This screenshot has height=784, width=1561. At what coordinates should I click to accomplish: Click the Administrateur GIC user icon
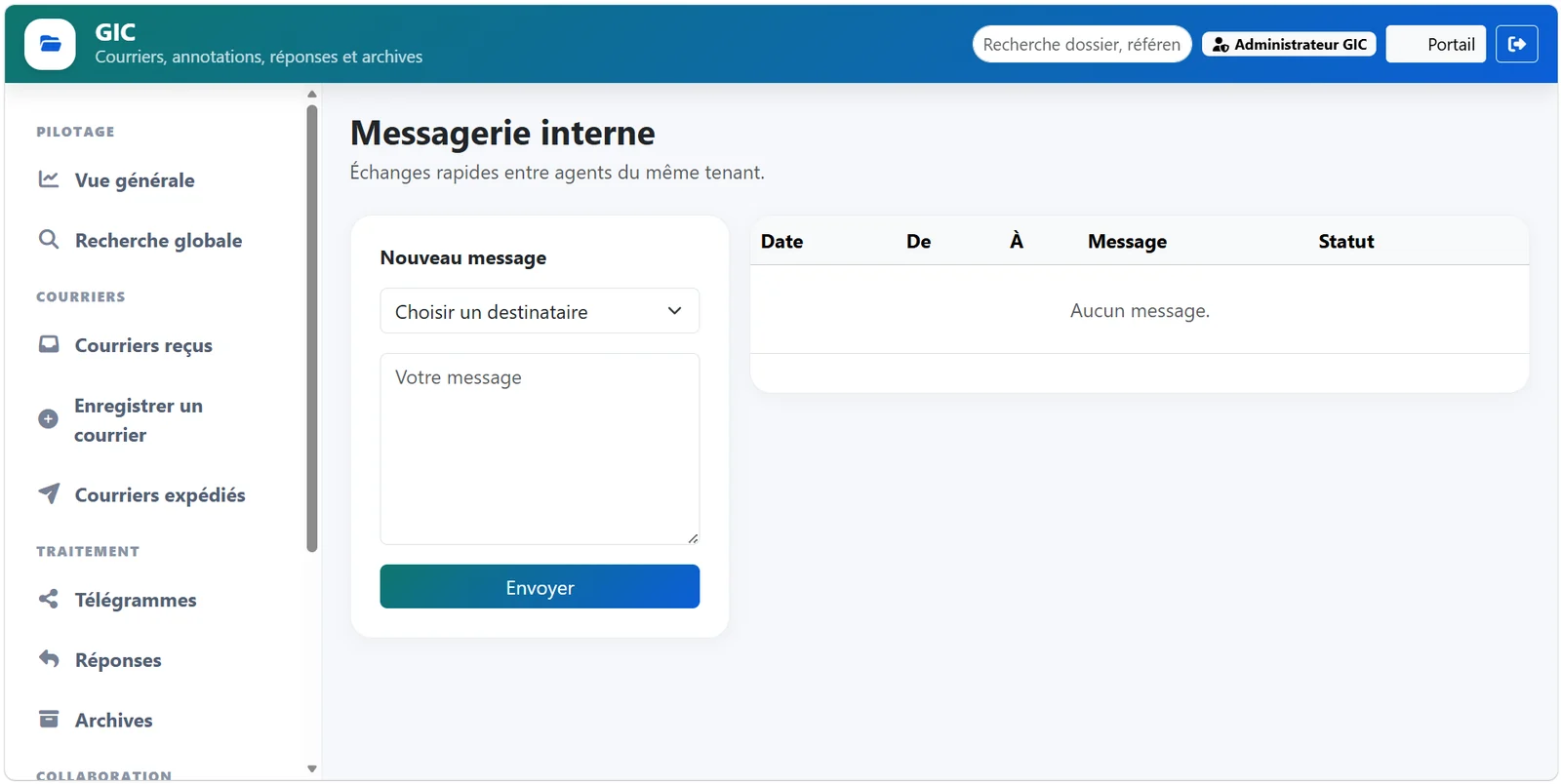tap(1221, 45)
